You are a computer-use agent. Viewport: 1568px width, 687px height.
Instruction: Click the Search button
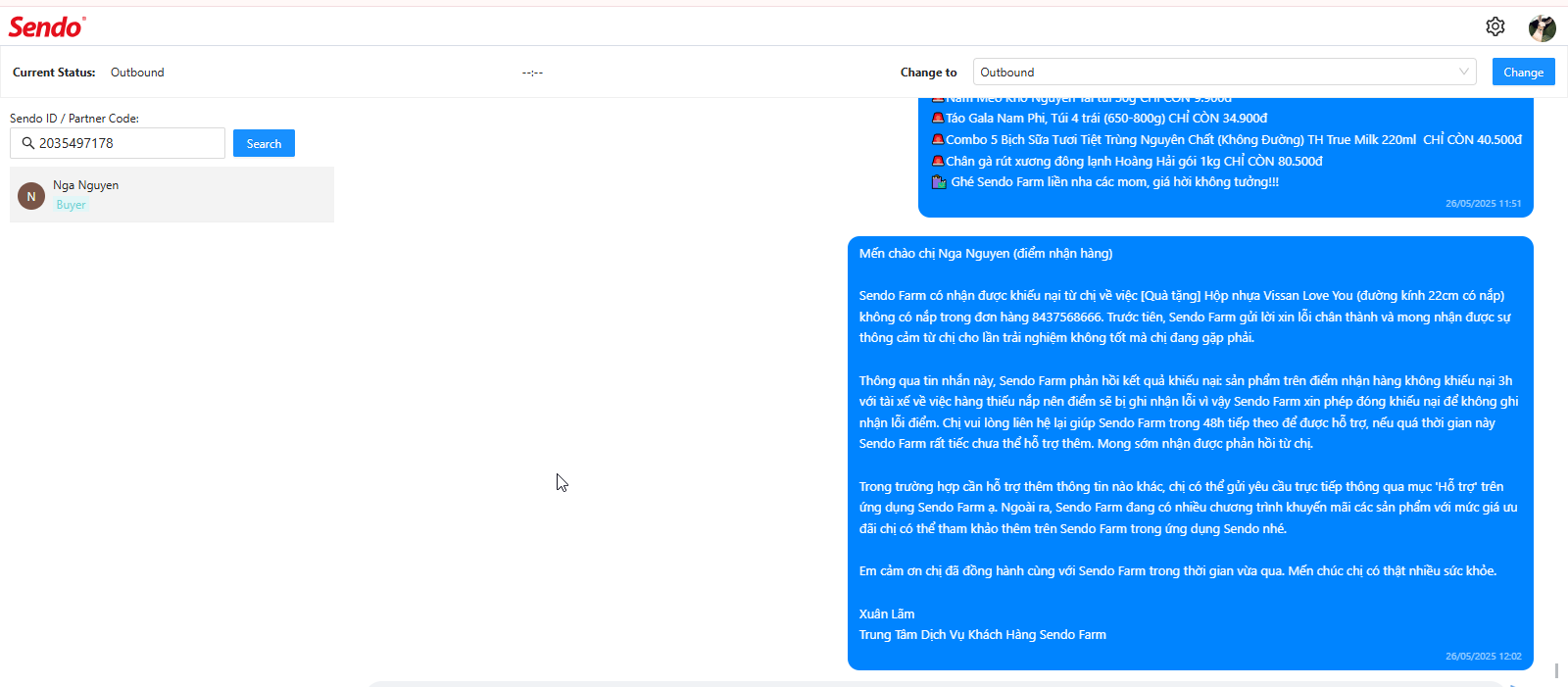264,143
